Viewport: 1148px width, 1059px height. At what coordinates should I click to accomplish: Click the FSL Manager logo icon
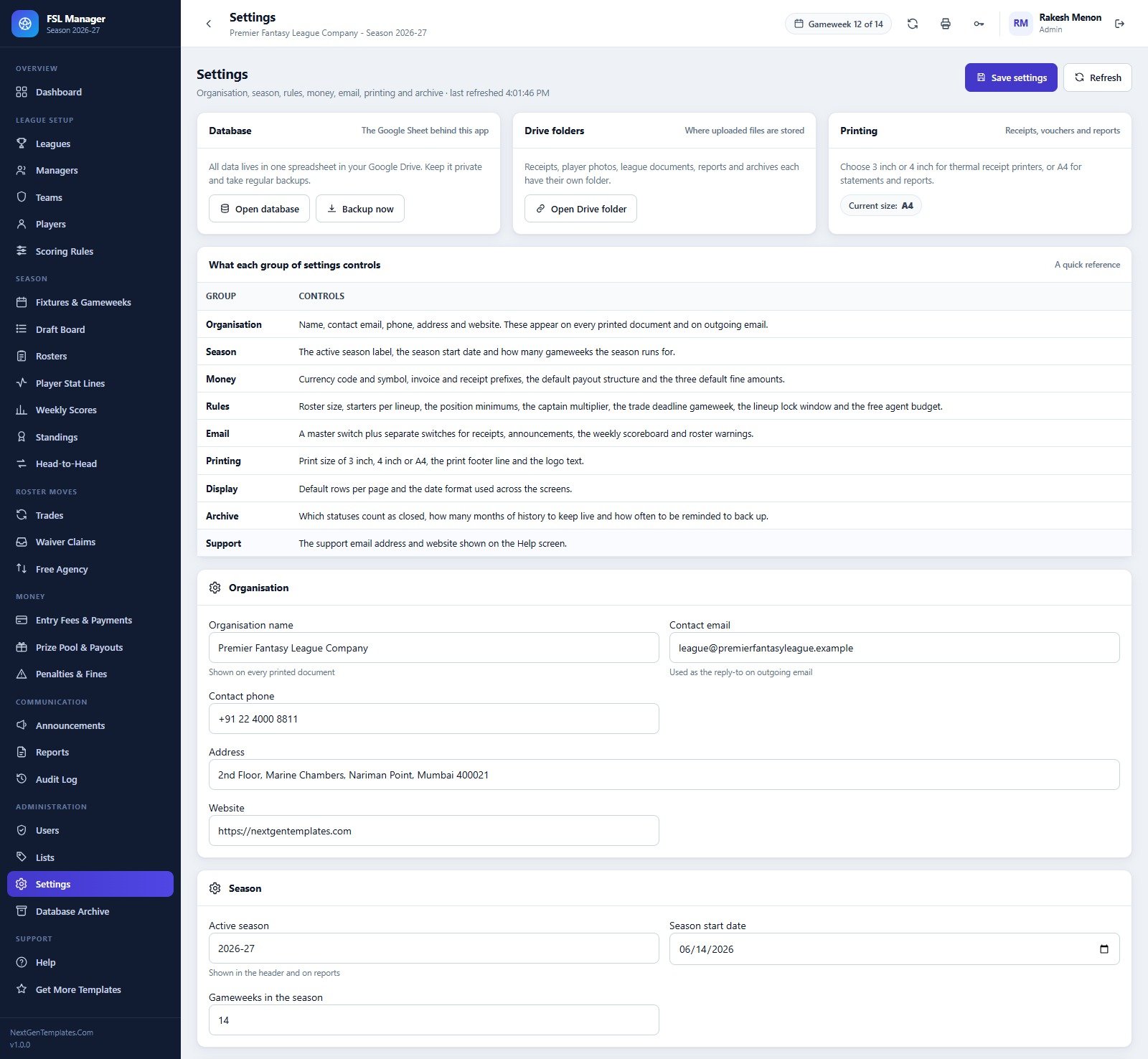click(x=25, y=24)
